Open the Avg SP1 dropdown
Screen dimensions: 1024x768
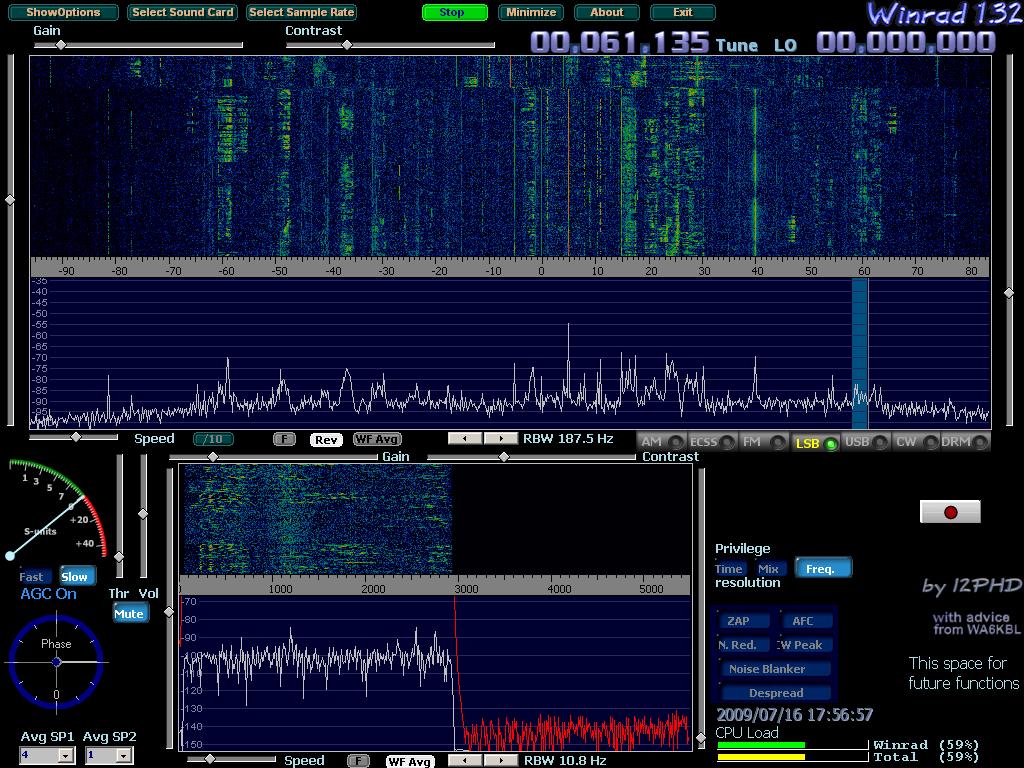48,756
